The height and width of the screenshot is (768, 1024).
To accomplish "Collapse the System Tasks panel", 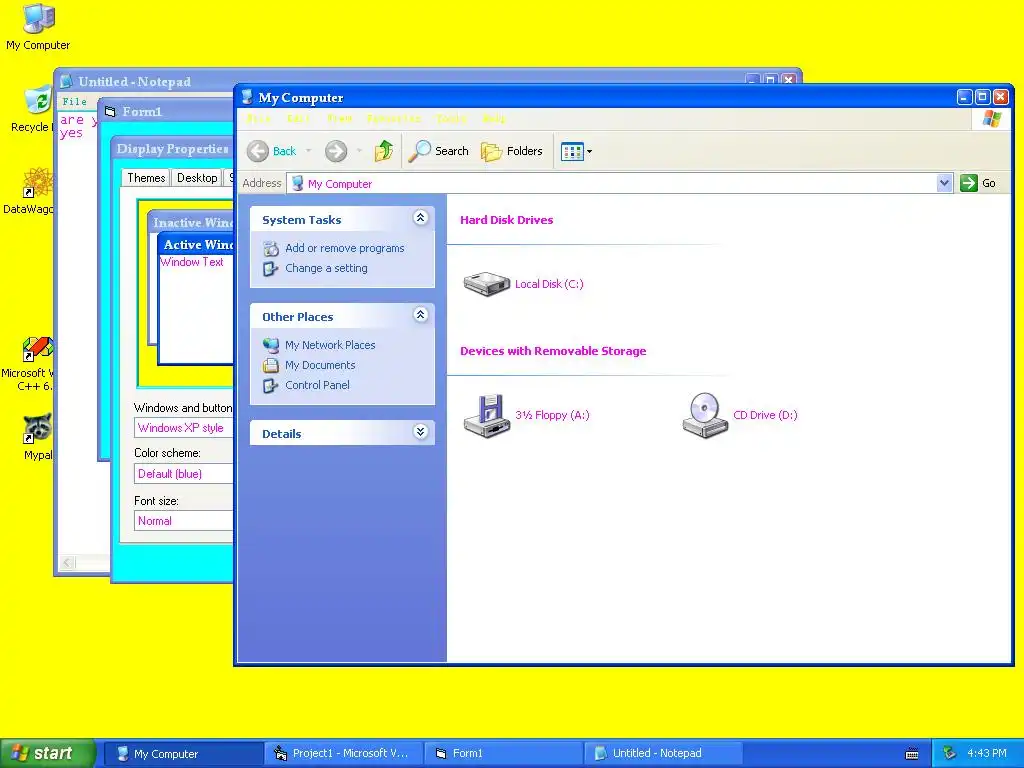I will pyautogui.click(x=421, y=217).
